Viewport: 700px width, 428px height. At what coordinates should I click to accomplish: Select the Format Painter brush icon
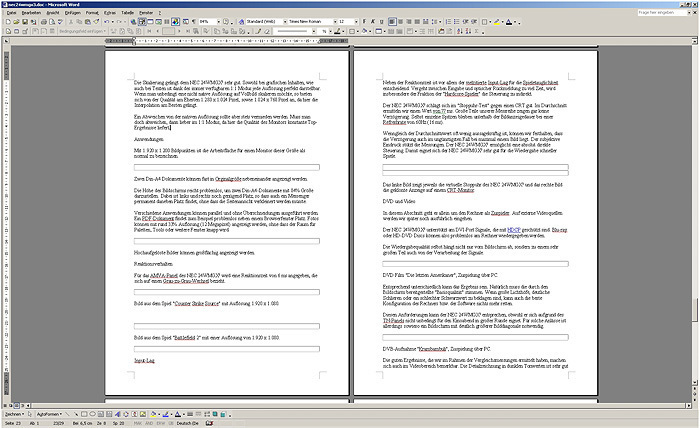96,21
